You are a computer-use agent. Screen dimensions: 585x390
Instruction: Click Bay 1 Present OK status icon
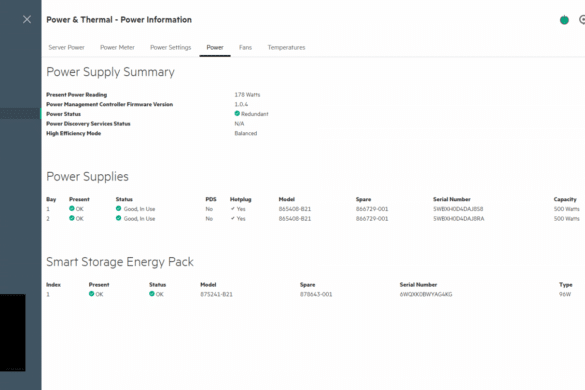(72, 208)
